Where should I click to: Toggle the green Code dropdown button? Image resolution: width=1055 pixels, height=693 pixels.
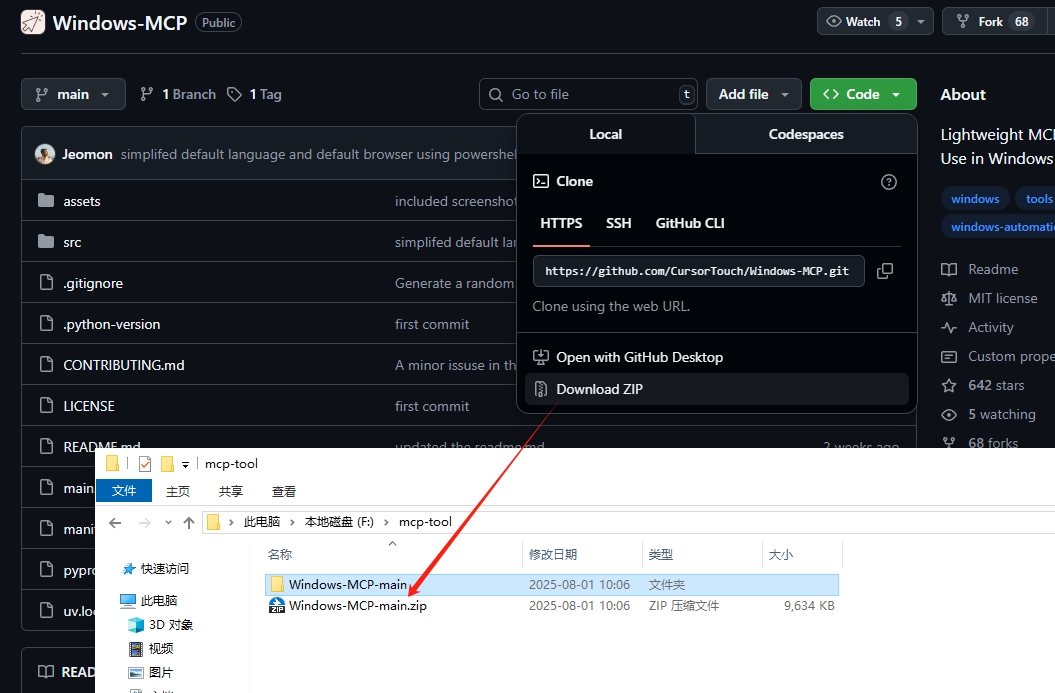click(x=863, y=94)
